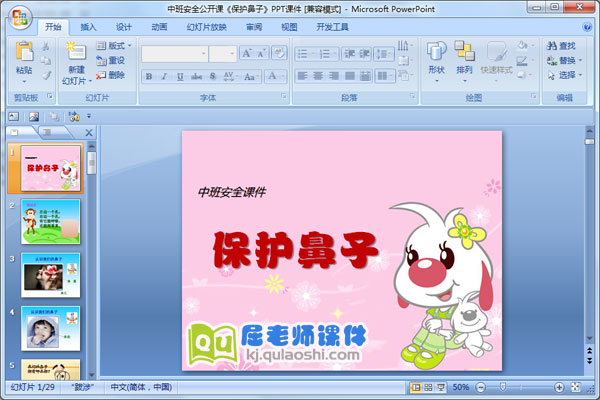Open the Line Spacing dropdown

(384, 54)
